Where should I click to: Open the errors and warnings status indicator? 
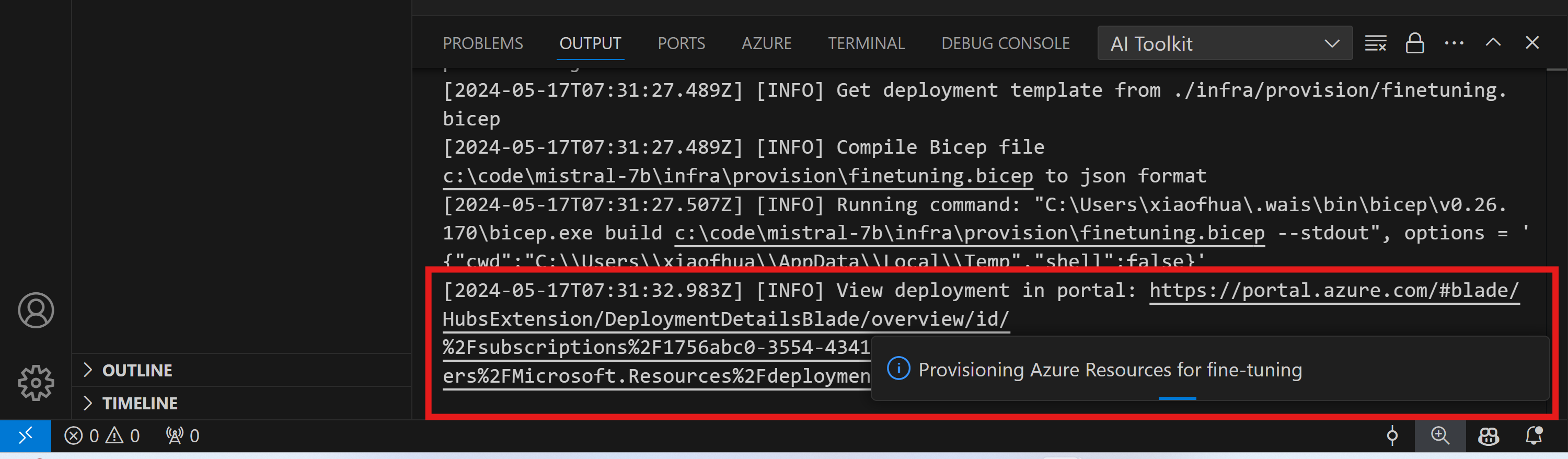tap(102, 435)
